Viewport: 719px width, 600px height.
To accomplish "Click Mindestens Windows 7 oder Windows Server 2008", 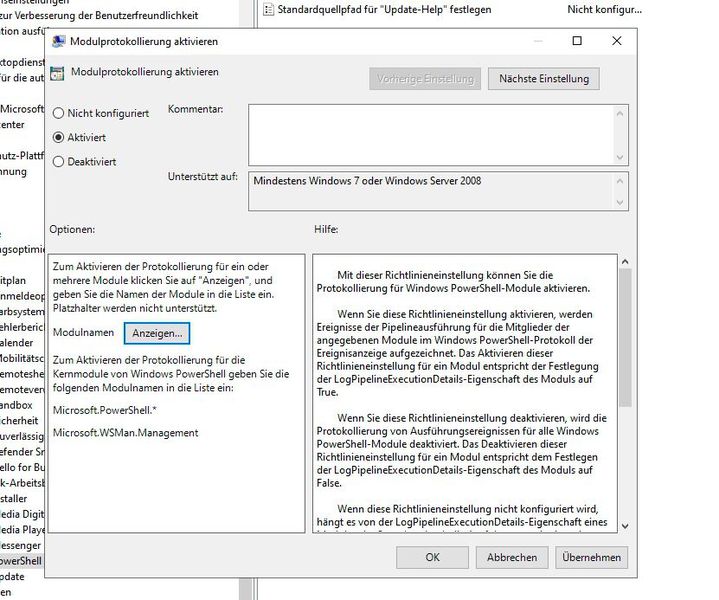I will coord(367,181).
